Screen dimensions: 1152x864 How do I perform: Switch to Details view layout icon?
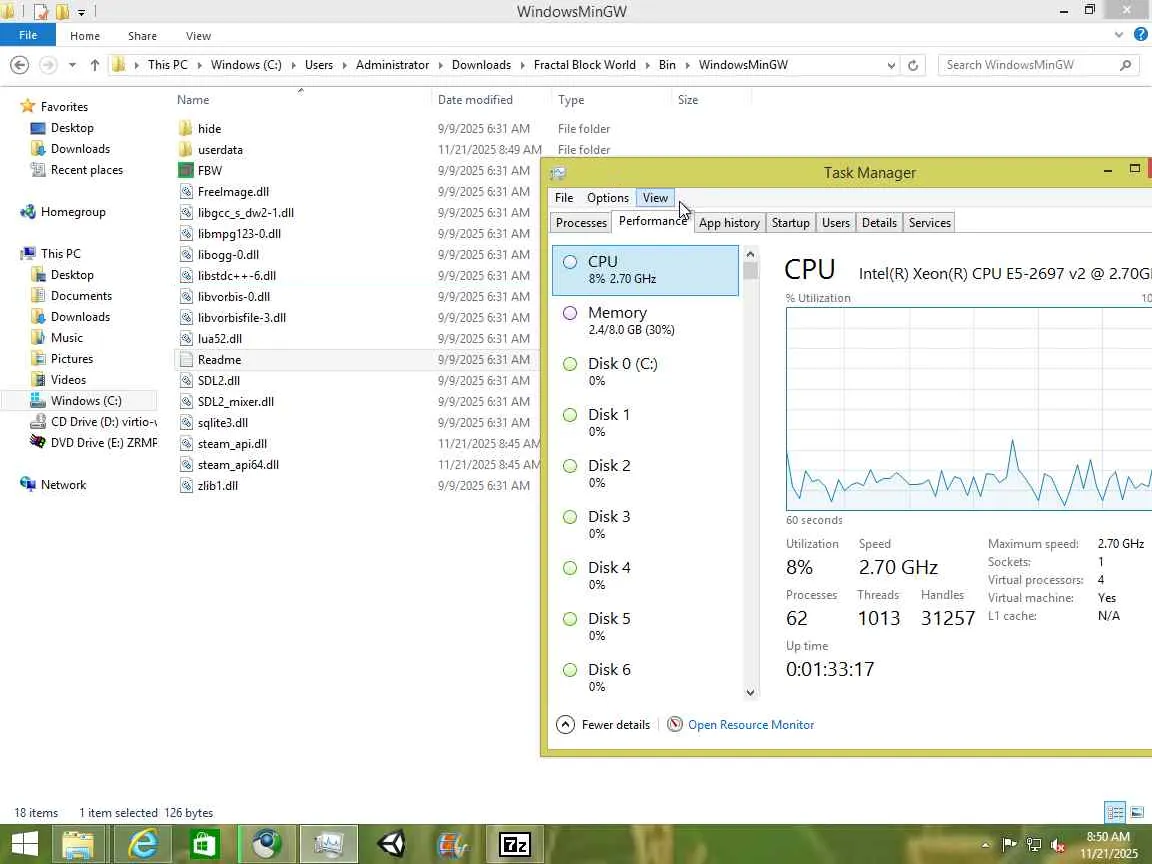point(1115,813)
